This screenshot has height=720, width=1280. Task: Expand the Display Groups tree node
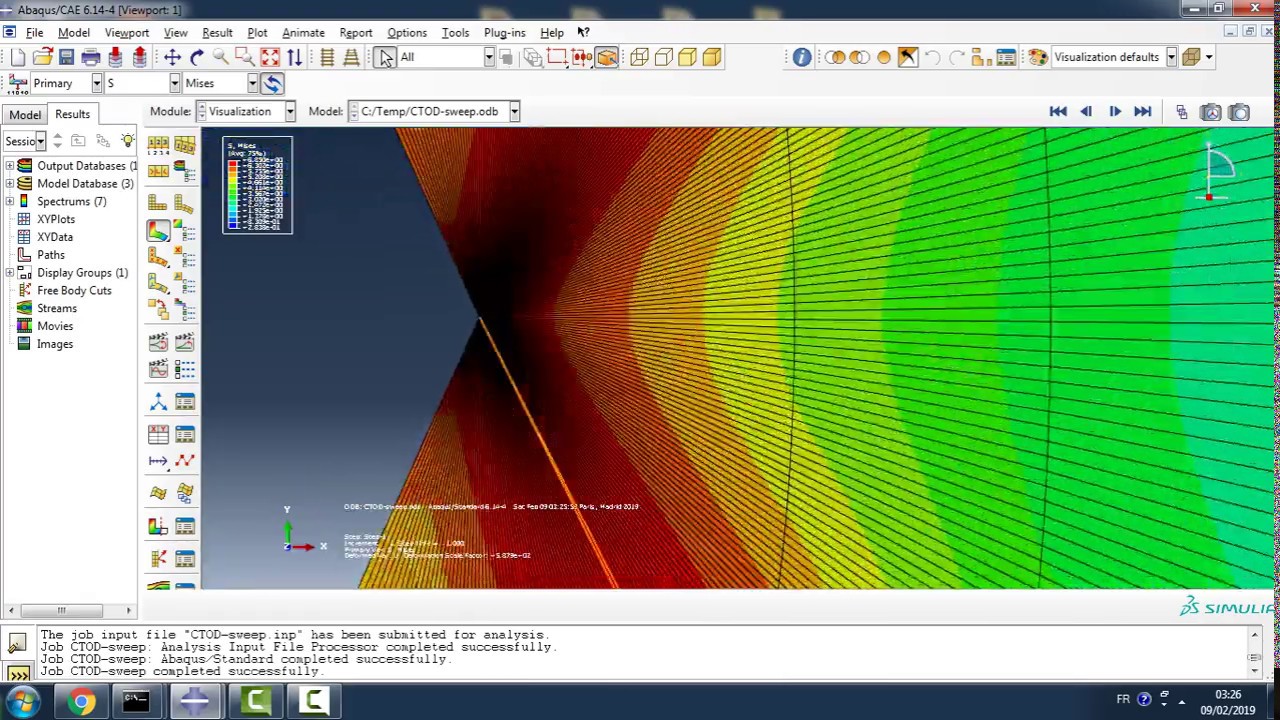(10, 273)
